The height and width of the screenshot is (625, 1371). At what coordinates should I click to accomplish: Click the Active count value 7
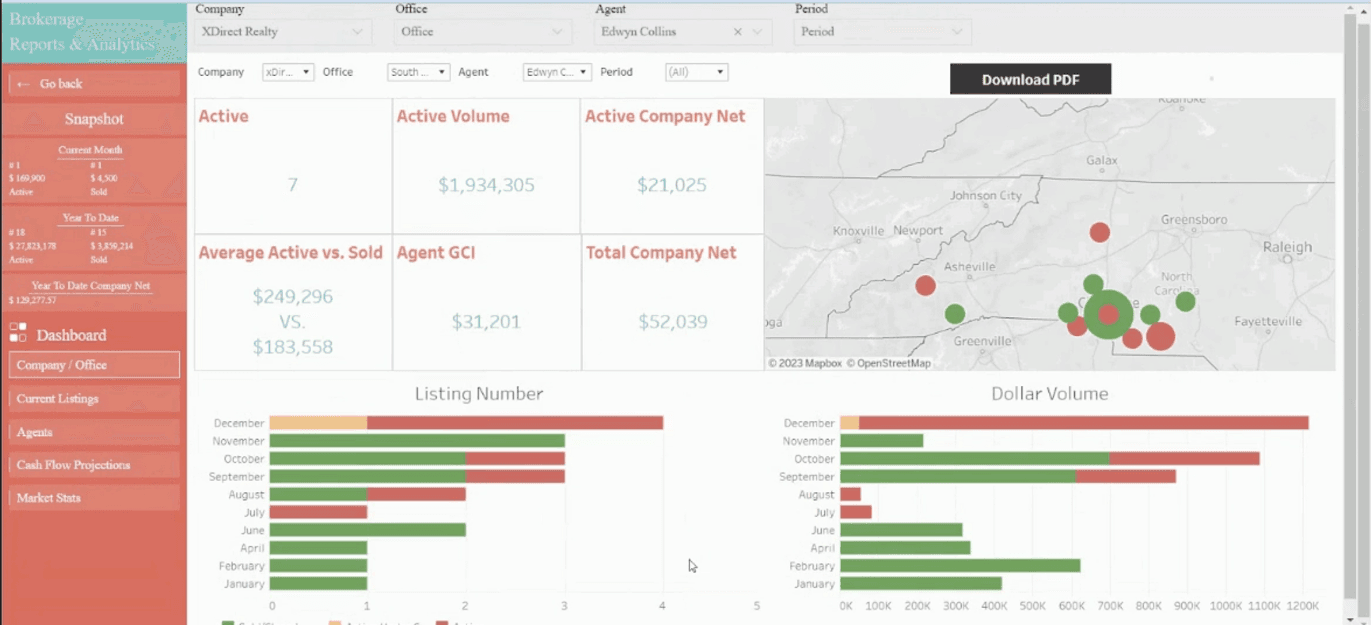tap(292, 185)
